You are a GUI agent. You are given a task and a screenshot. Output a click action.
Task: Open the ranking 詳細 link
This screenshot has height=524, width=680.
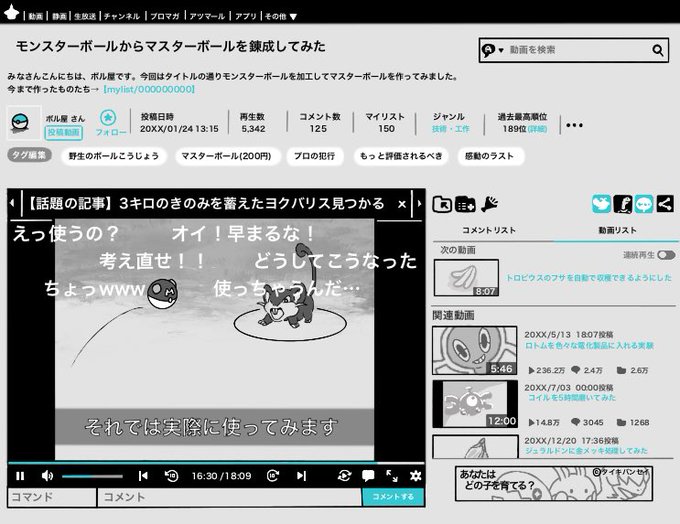(x=537, y=129)
